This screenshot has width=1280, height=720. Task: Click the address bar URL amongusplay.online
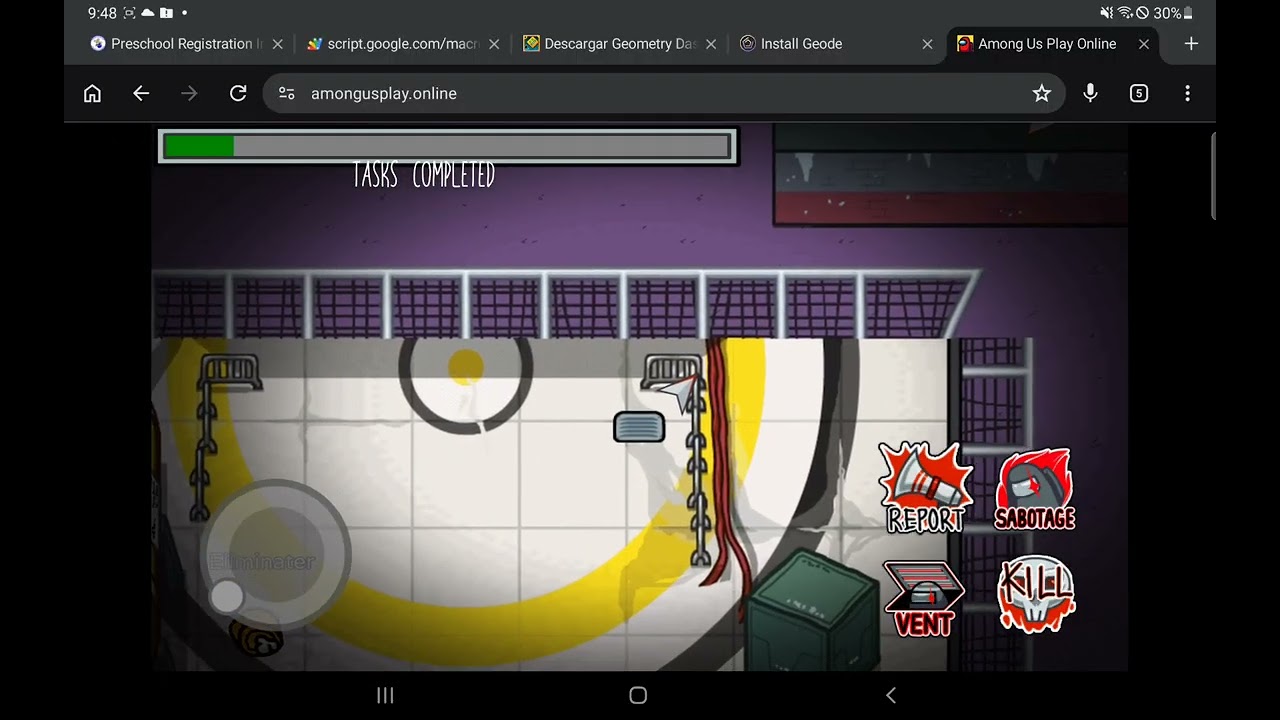tap(384, 93)
